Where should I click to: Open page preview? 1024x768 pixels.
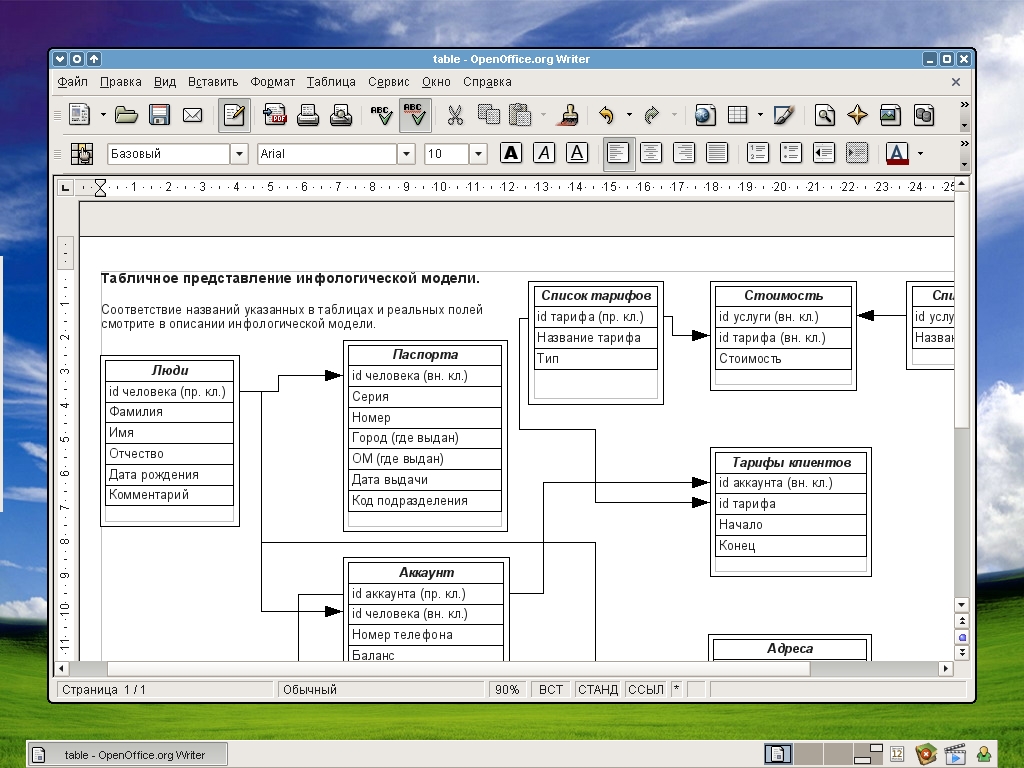[340, 116]
